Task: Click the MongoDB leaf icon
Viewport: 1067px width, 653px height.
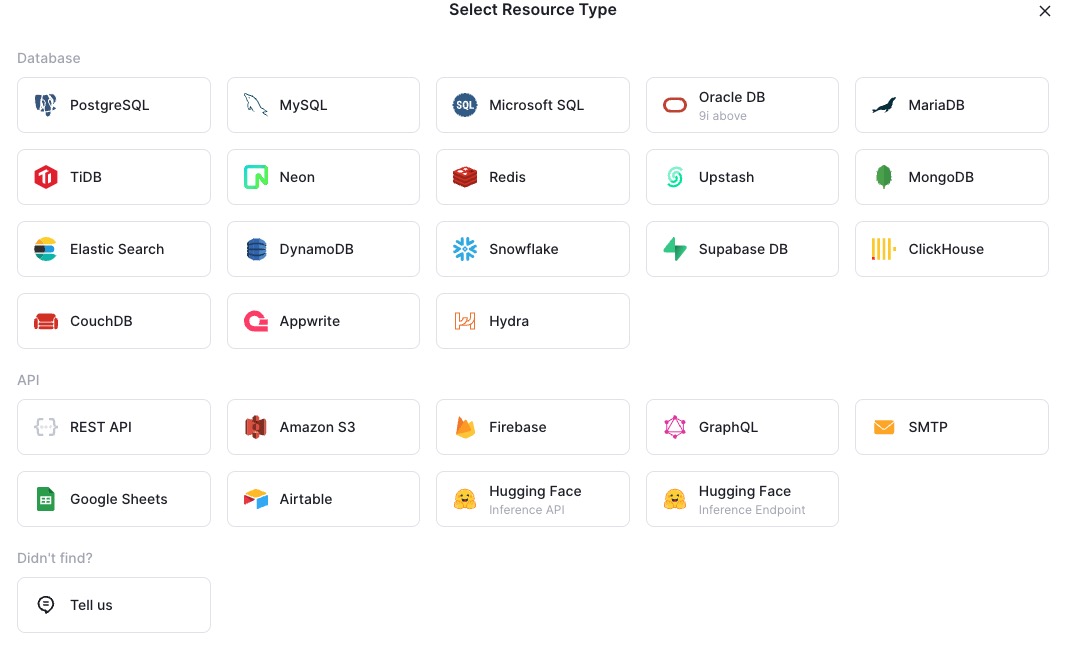Action: point(883,177)
